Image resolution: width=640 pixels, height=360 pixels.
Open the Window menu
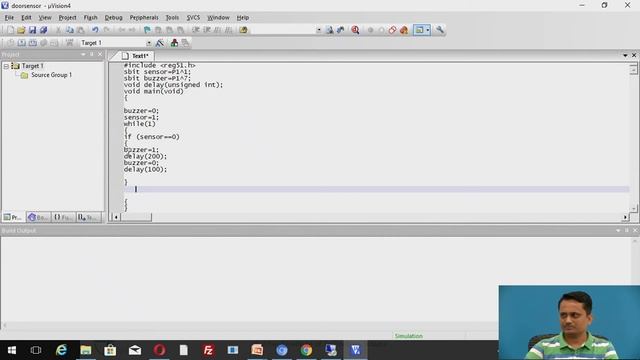218,18
